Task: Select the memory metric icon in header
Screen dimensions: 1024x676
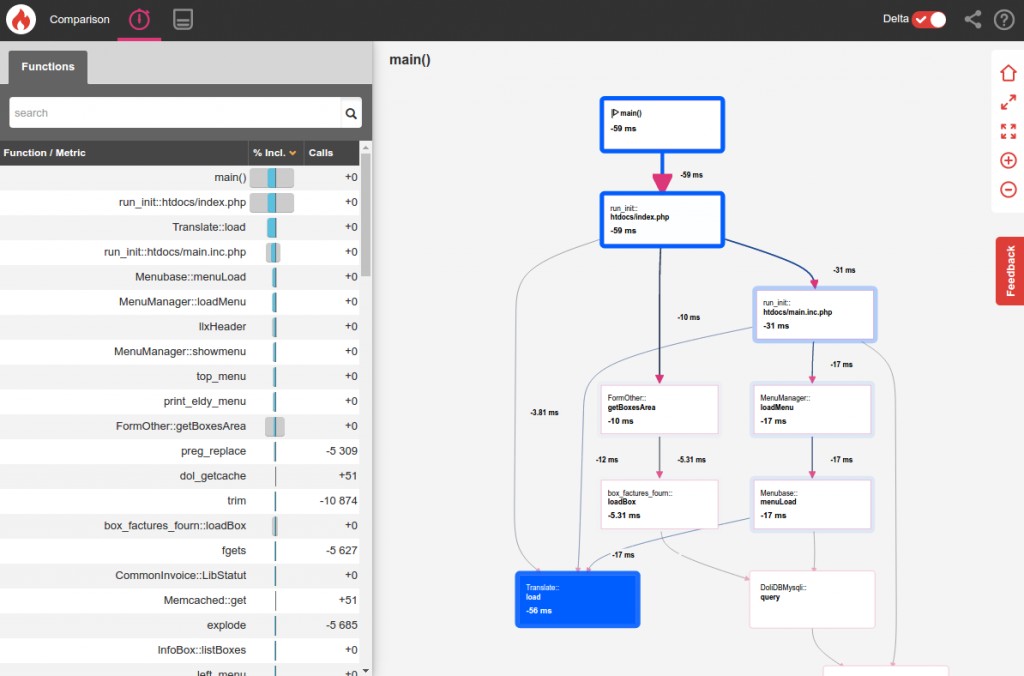Action: [183, 20]
